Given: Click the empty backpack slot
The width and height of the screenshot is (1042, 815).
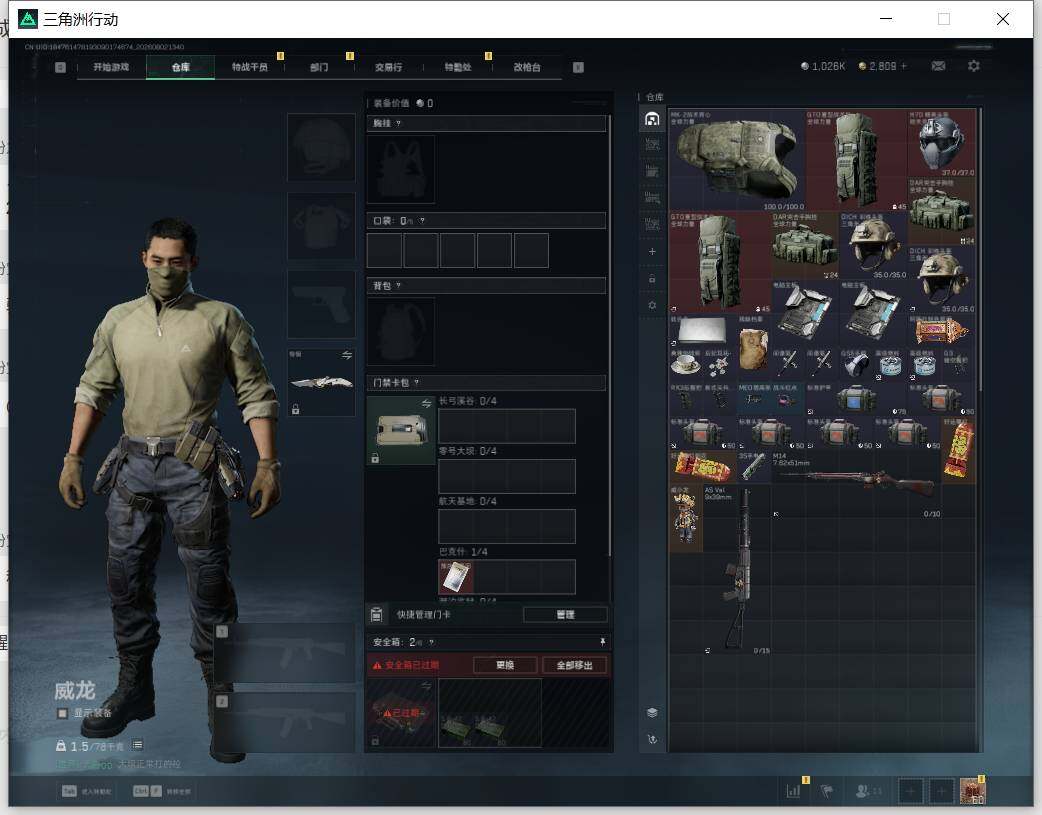Looking at the screenshot, I should (401, 331).
